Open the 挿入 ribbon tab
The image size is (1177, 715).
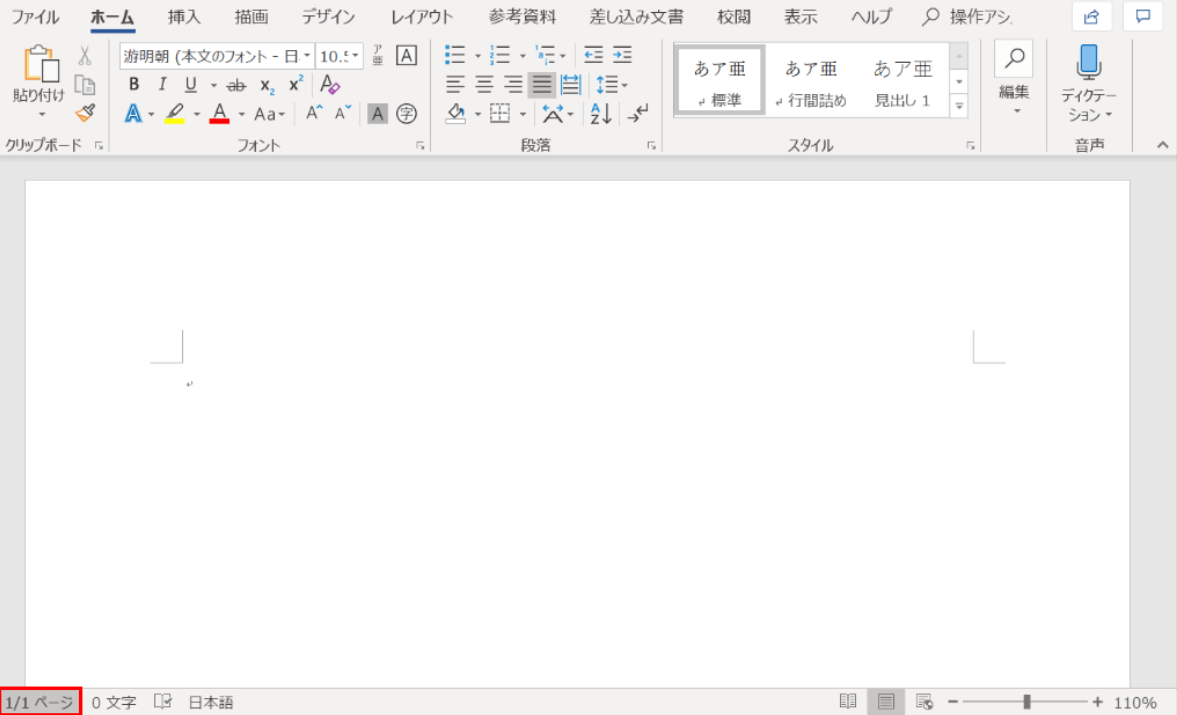(184, 17)
